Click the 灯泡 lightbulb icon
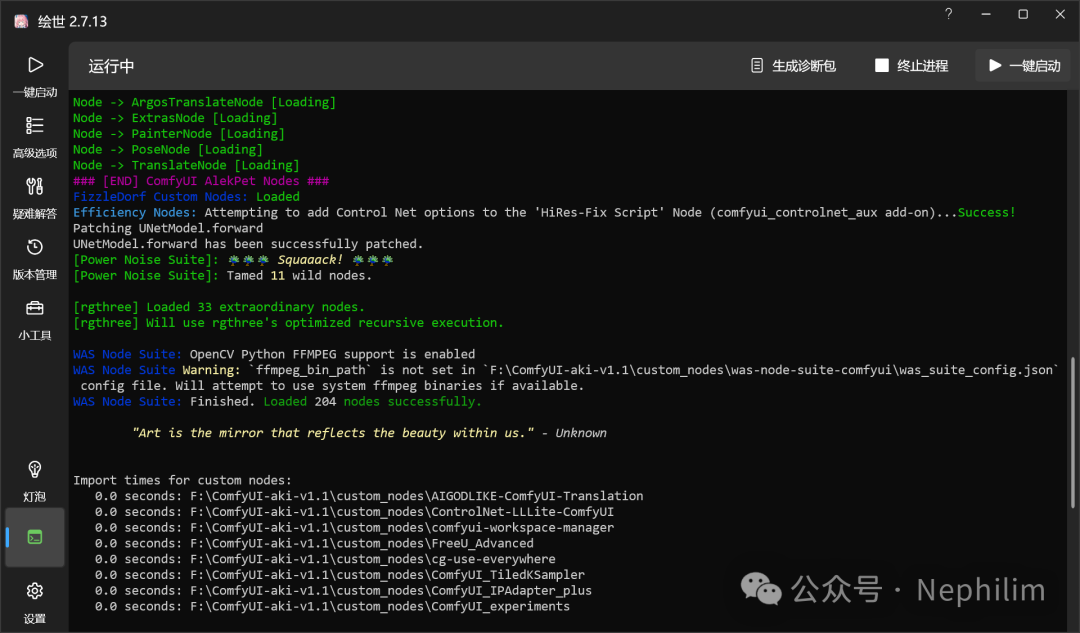 [35, 470]
